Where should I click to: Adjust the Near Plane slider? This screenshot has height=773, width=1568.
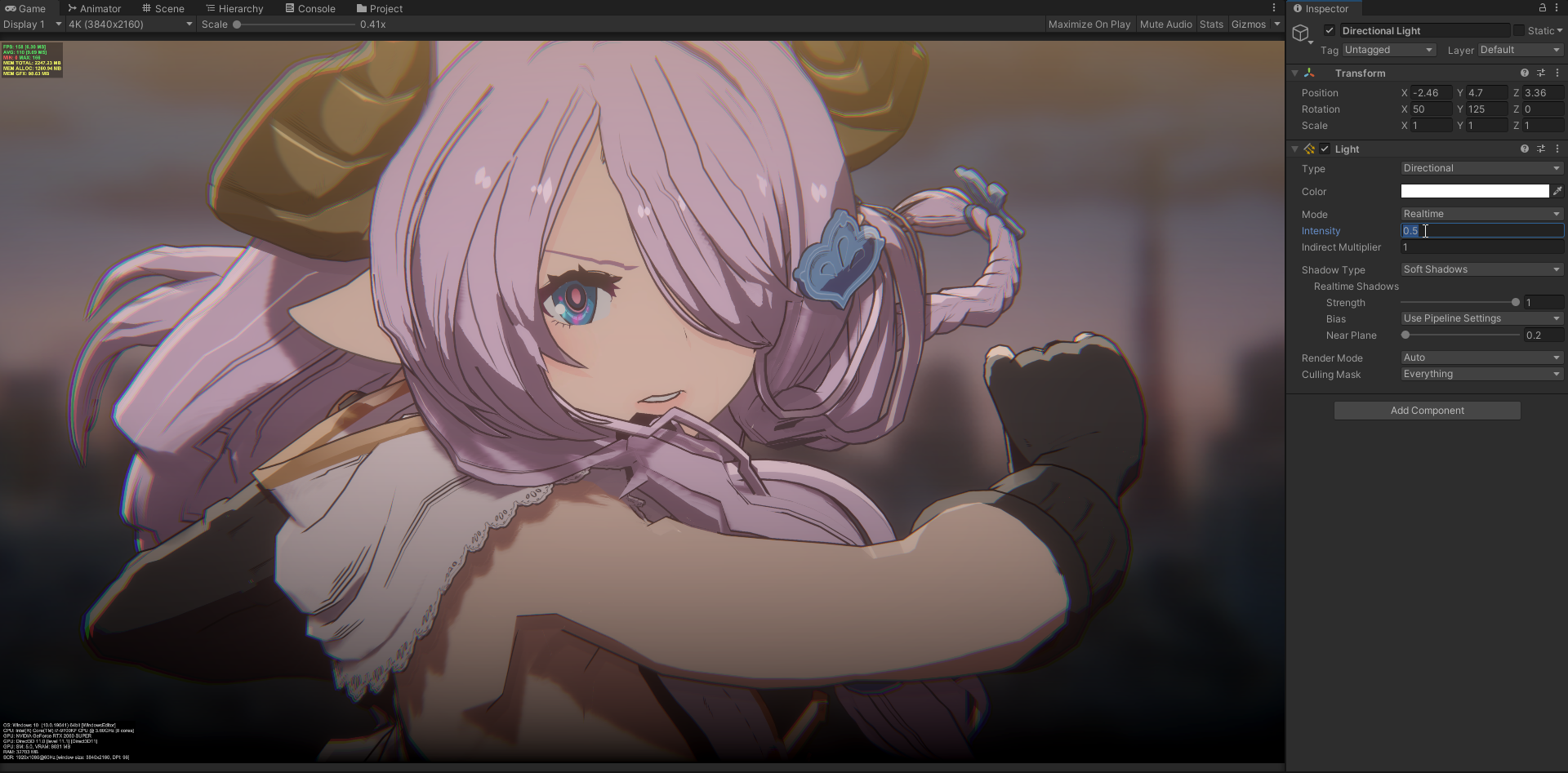[1460, 335]
